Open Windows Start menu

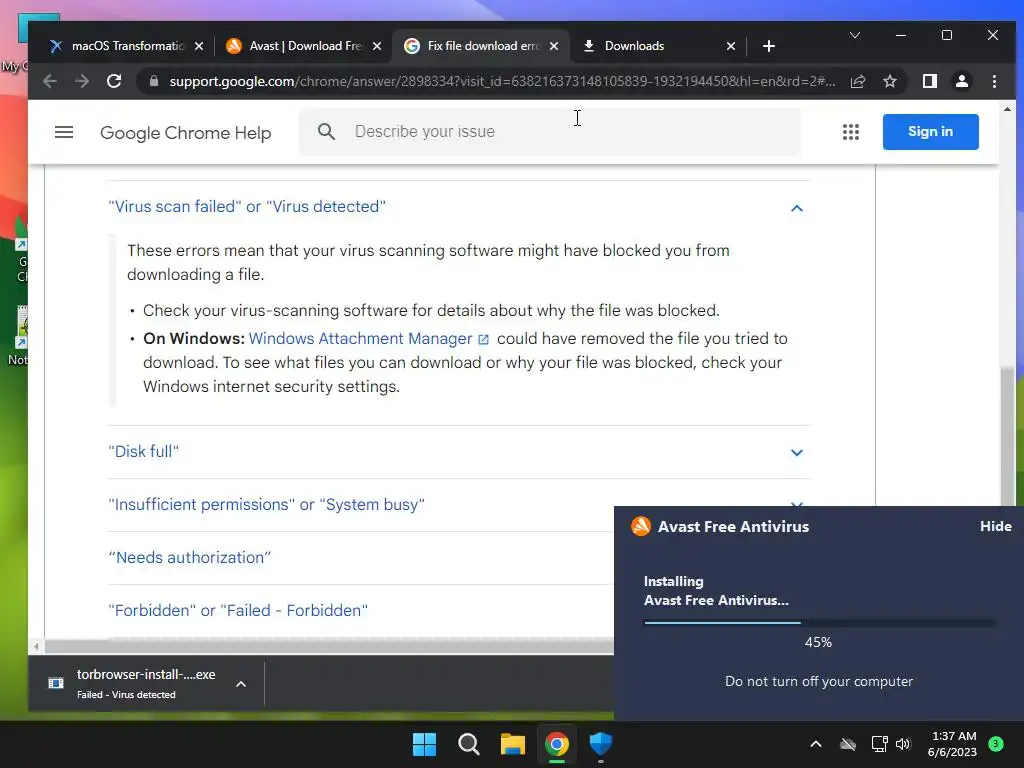(424, 744)
